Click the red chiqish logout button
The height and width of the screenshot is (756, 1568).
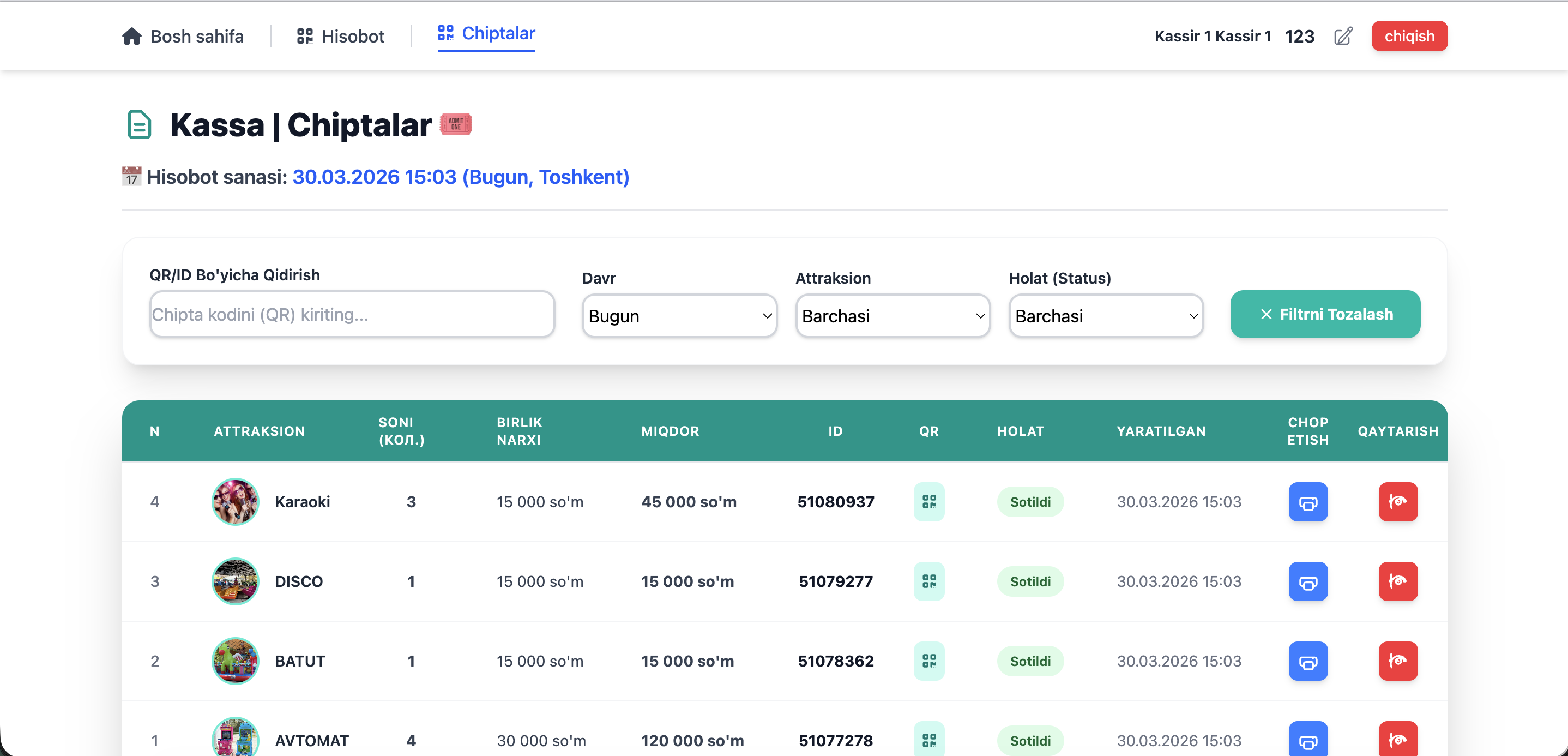tap(1408, 37)
